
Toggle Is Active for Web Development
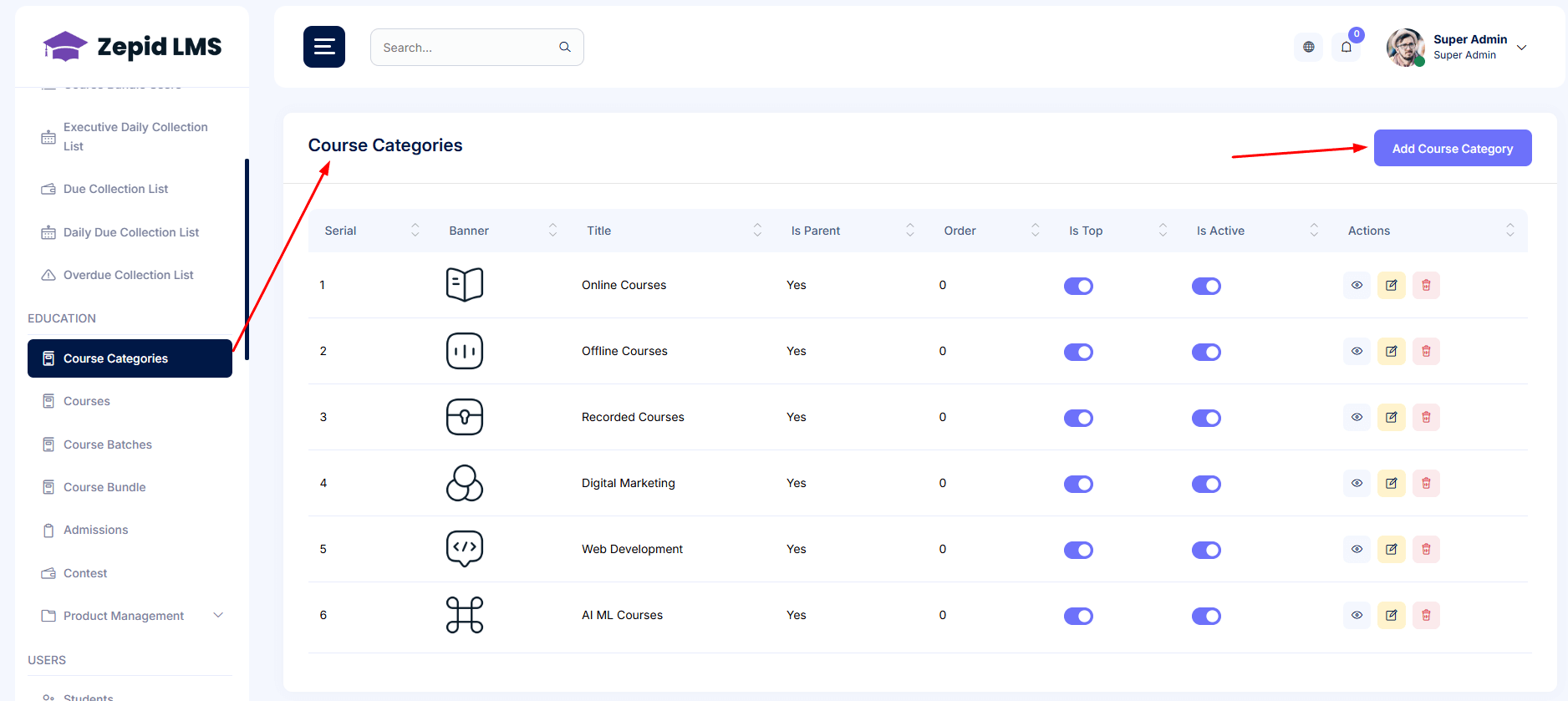[x=1207, y=551]
